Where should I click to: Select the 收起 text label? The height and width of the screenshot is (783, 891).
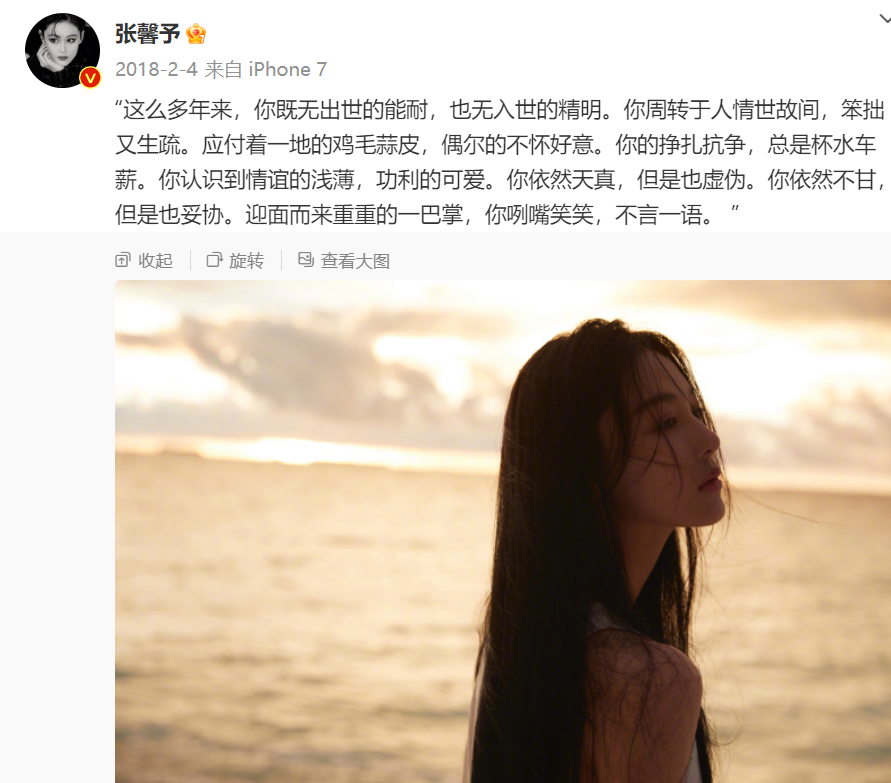tap(155, 261)
